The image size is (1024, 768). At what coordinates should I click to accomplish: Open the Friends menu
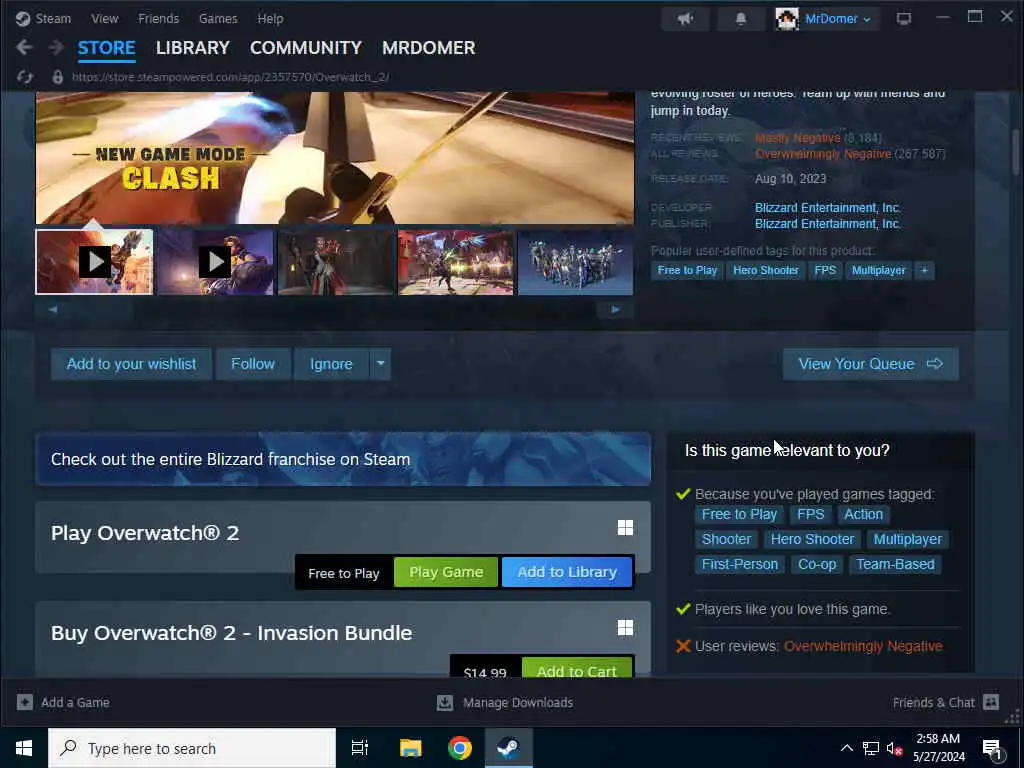158,18
